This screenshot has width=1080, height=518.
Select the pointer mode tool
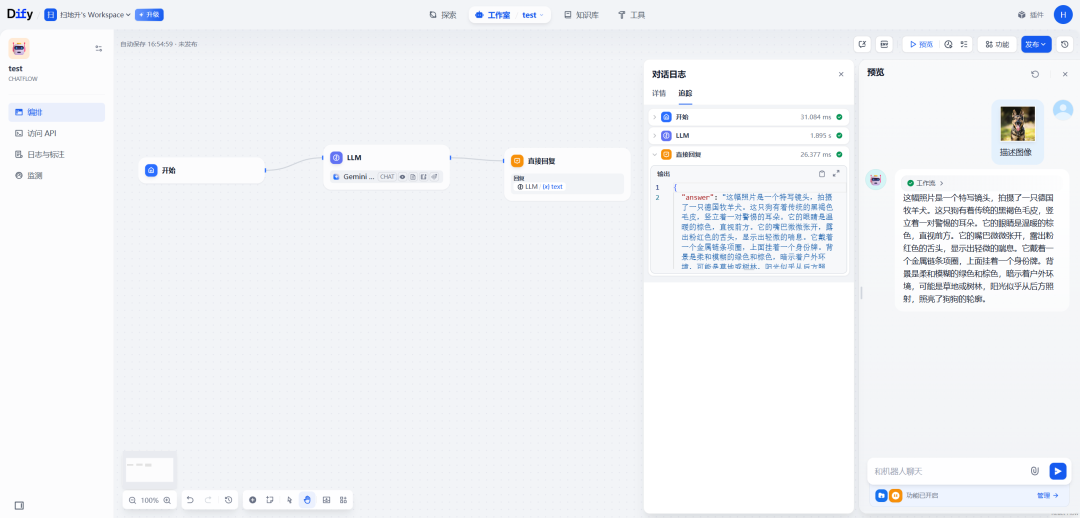(x=289, y=499)
